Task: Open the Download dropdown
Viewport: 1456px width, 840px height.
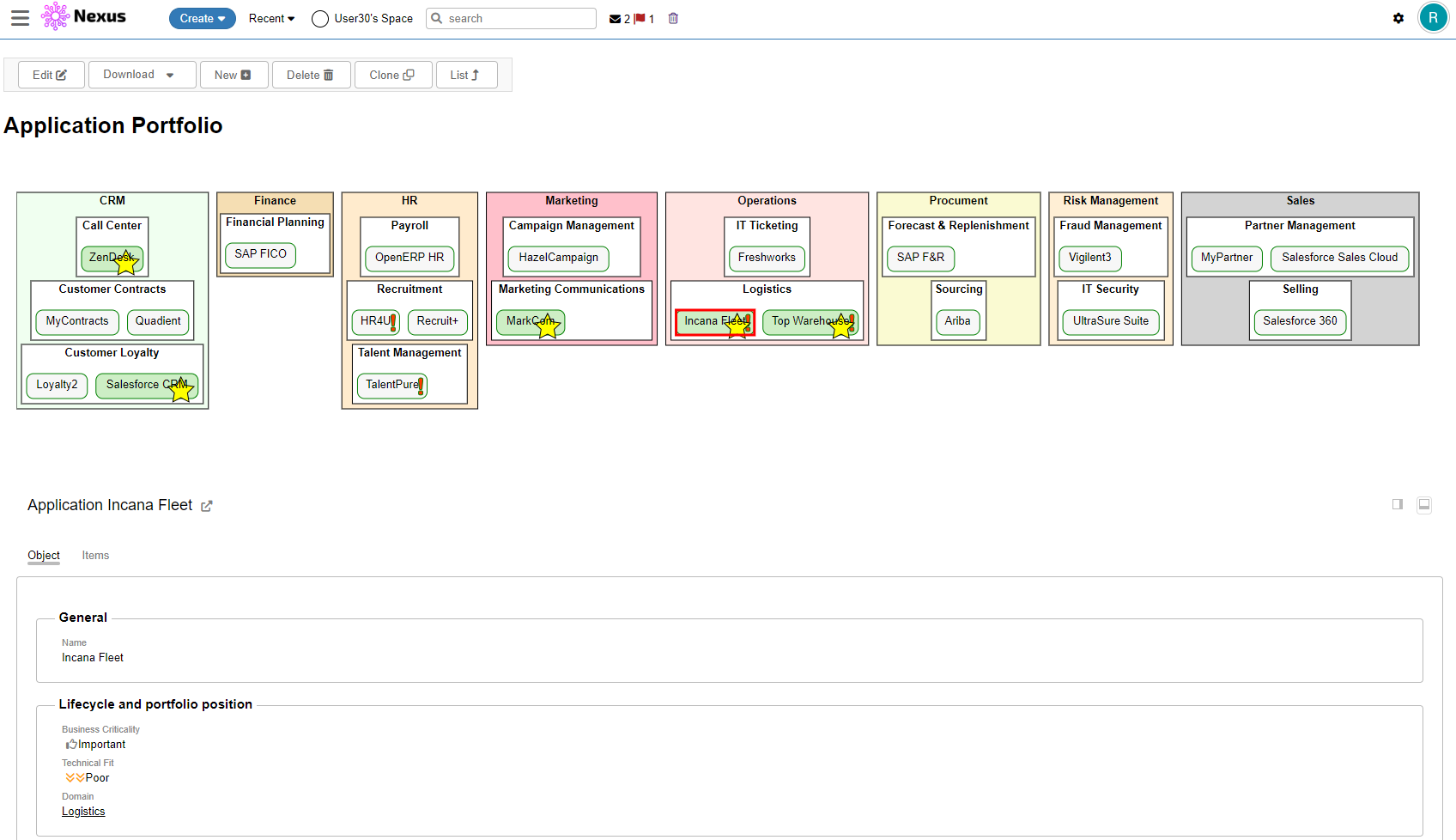Action: (x=143, y=75)
